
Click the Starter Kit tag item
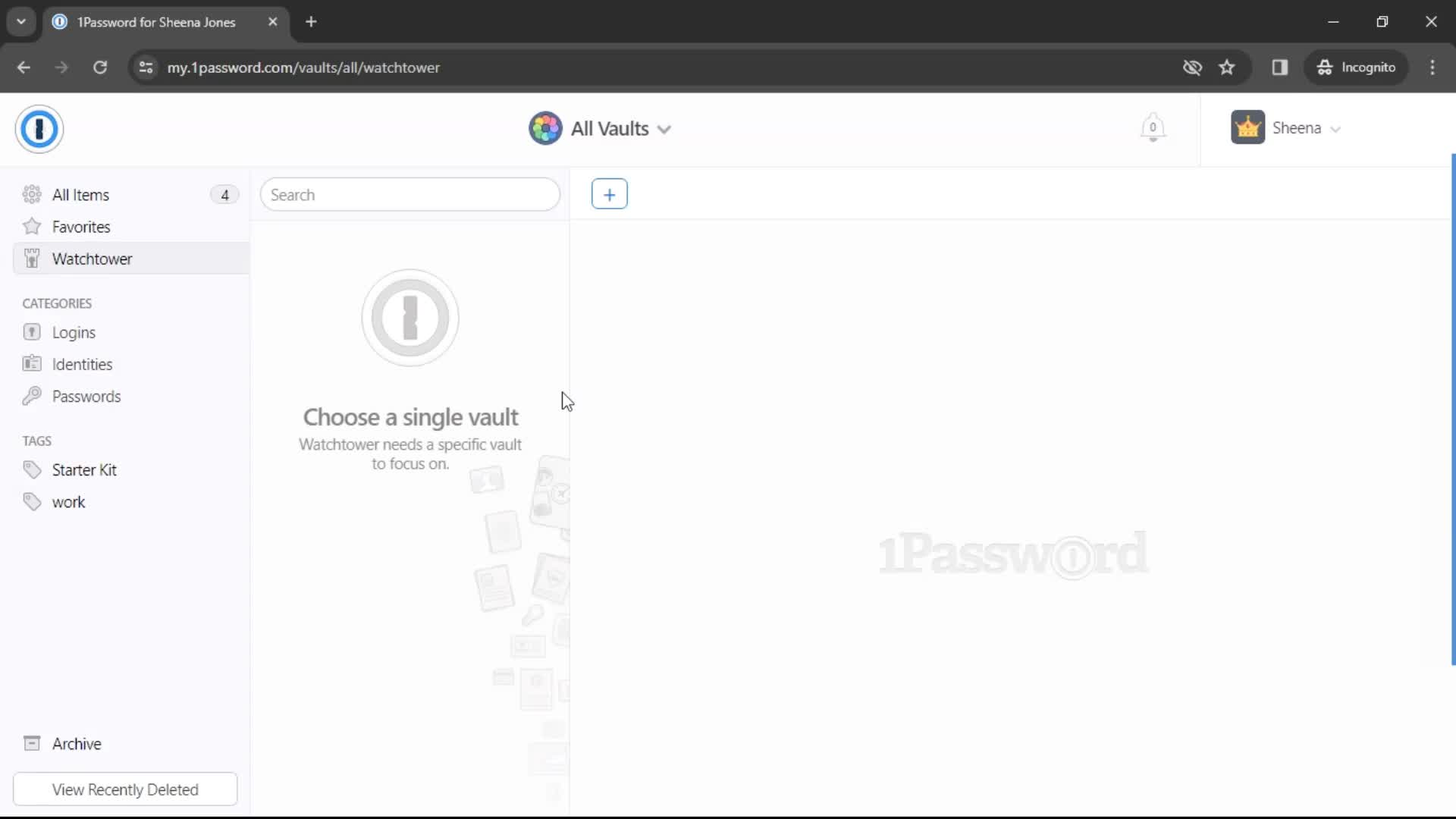84,470
